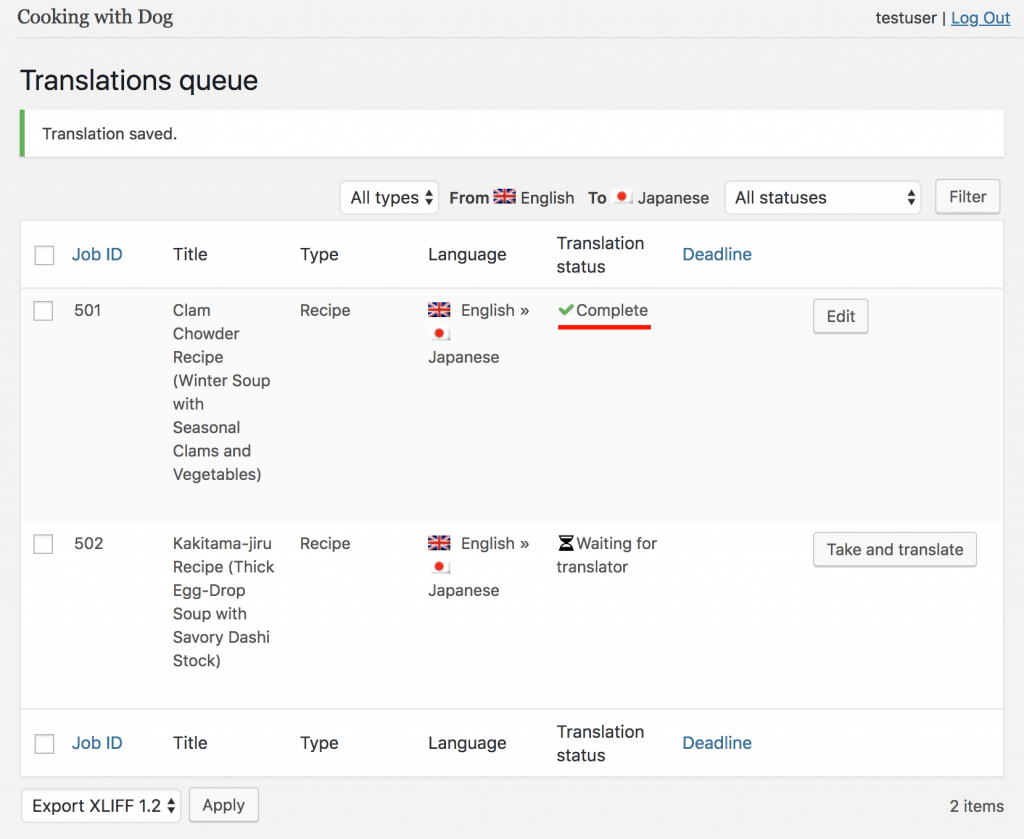Click the Type column header at the top
The height and width of the screenshot is (839, 1024).
[x=319, y=254]
